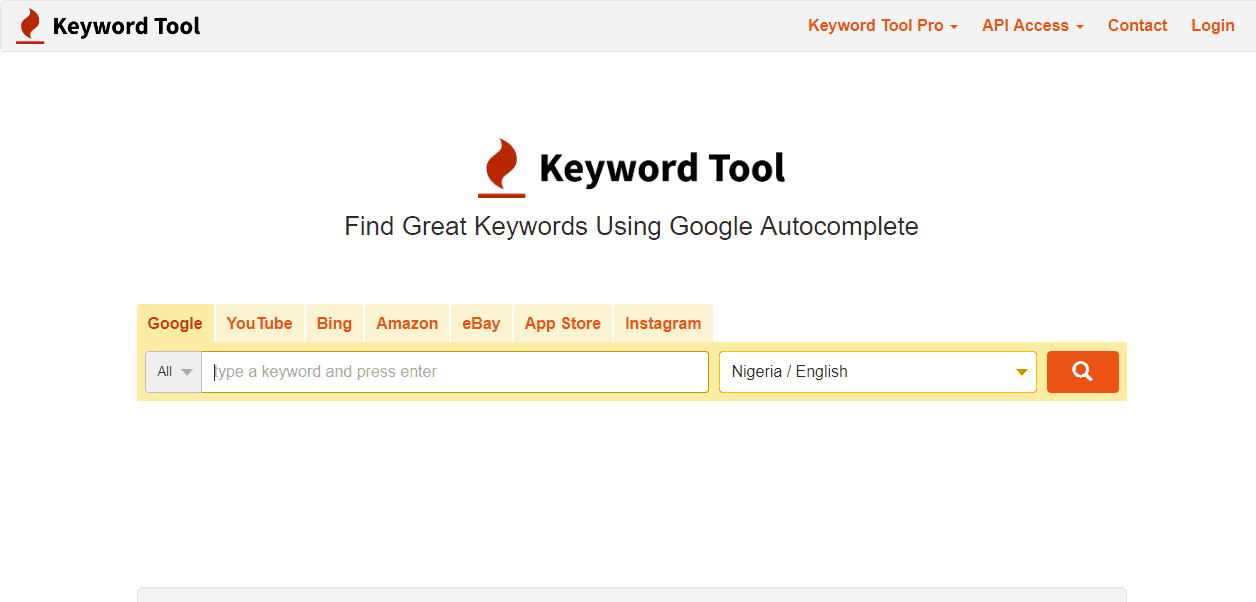Switch to the eBay tab

click(481, 324)
